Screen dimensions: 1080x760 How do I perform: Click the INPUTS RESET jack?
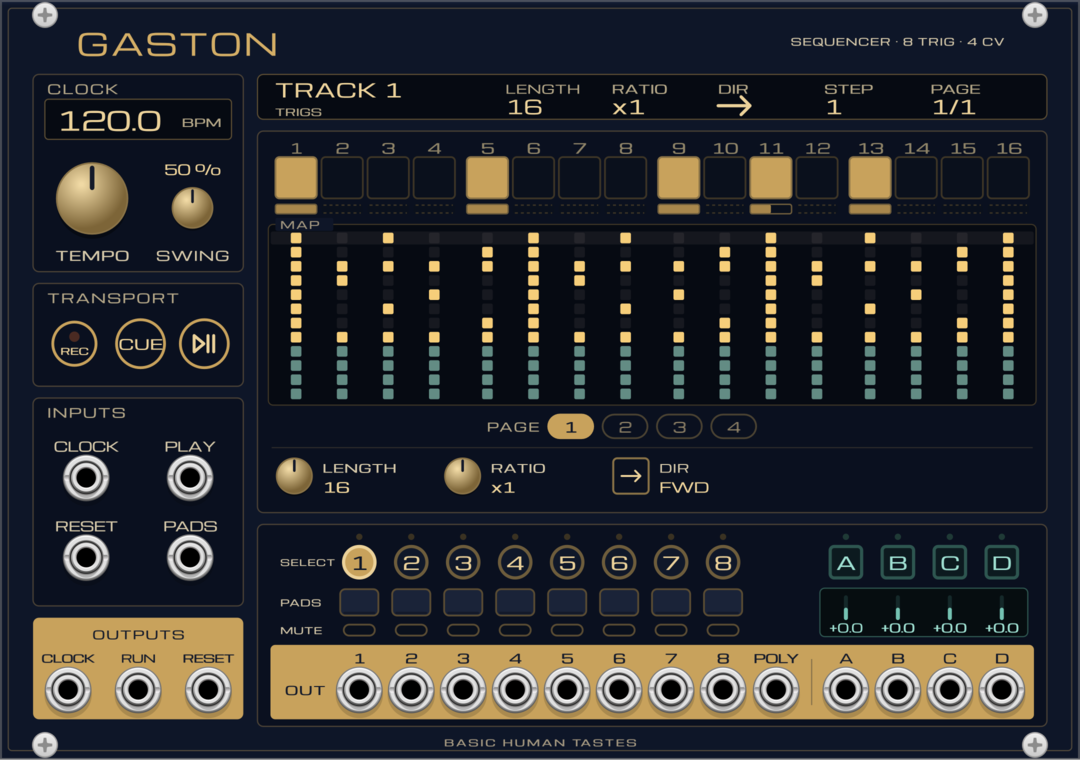click(x=86, y=557)
